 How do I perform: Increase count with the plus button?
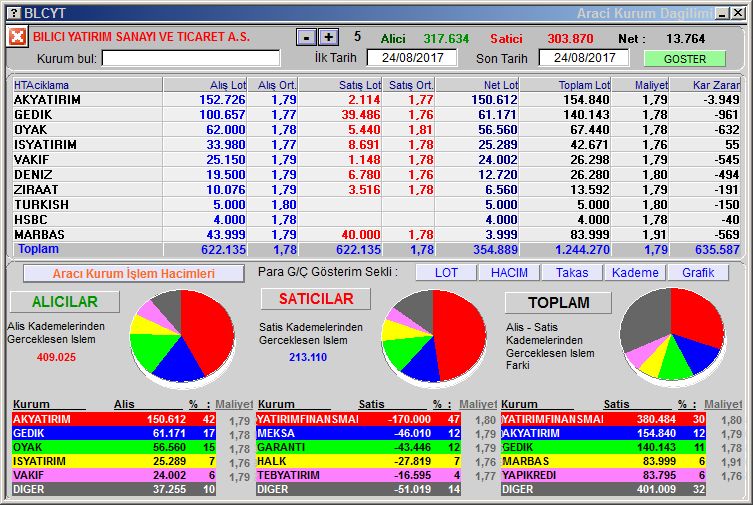tap(328, 37)
